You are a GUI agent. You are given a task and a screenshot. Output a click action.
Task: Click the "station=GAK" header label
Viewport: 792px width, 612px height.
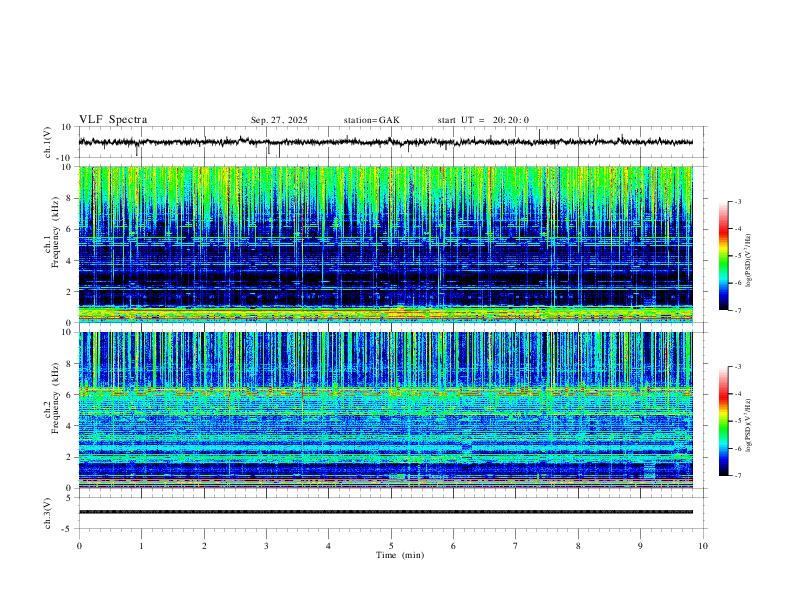coord(371,120)
